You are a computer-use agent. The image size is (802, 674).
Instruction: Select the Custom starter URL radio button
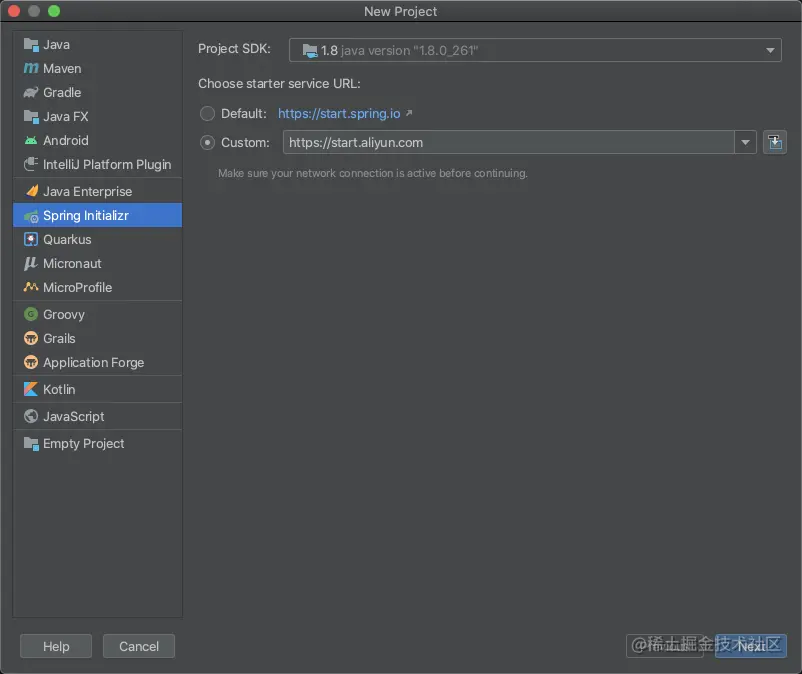tap(207, 143)
